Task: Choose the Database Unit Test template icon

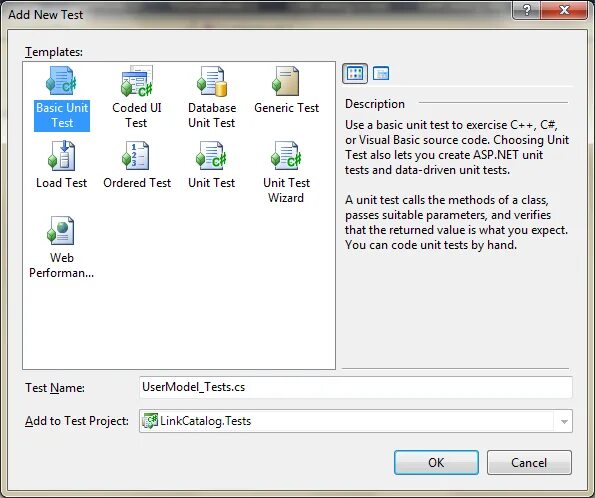Action: coord(212,80)
